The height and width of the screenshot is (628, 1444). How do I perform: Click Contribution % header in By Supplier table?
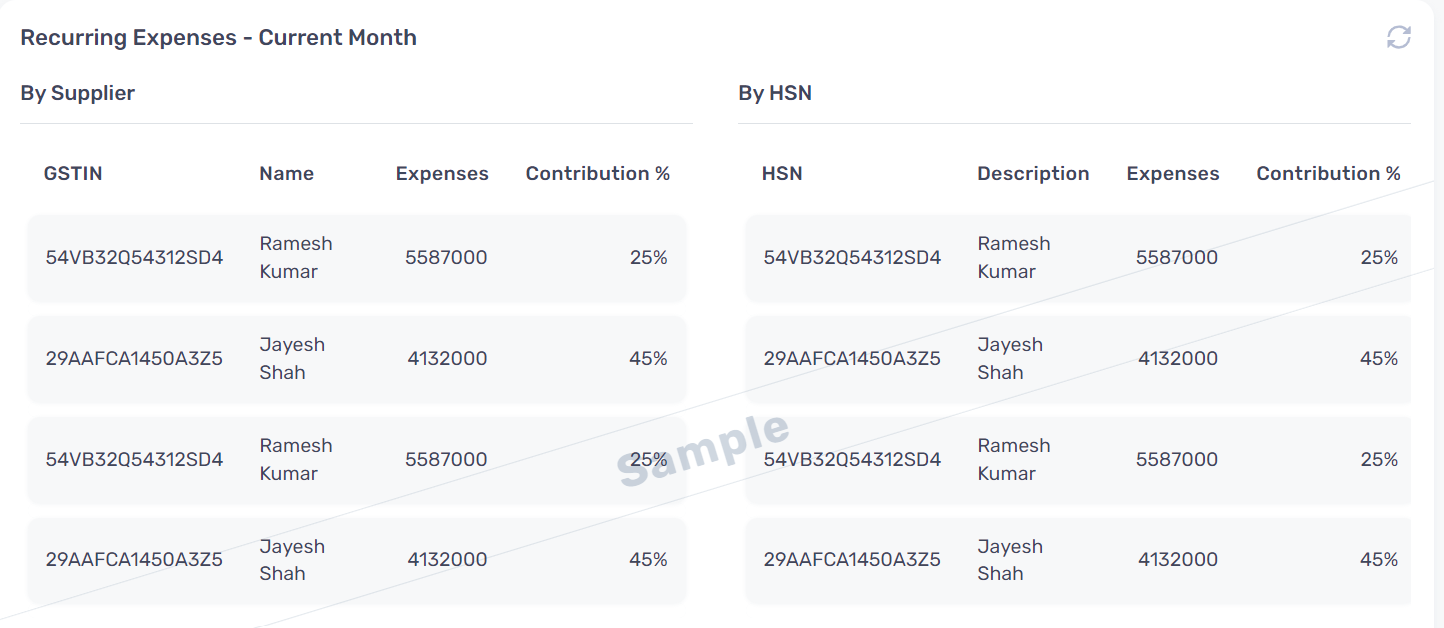pyautogui.click(x=598, y=174)
